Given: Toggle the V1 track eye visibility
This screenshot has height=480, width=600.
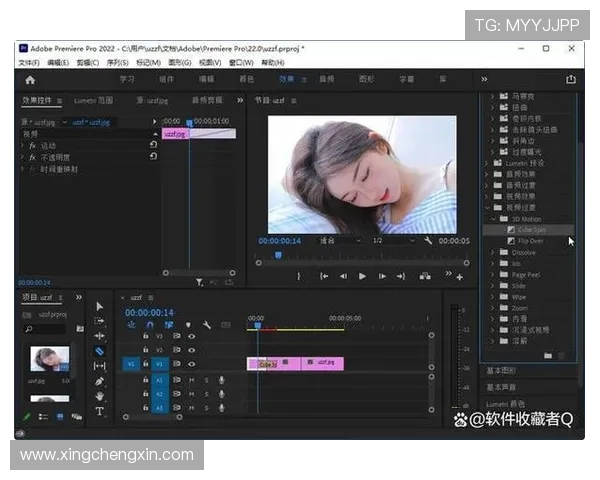Looking at the screenshot, I should click(191, 364).
